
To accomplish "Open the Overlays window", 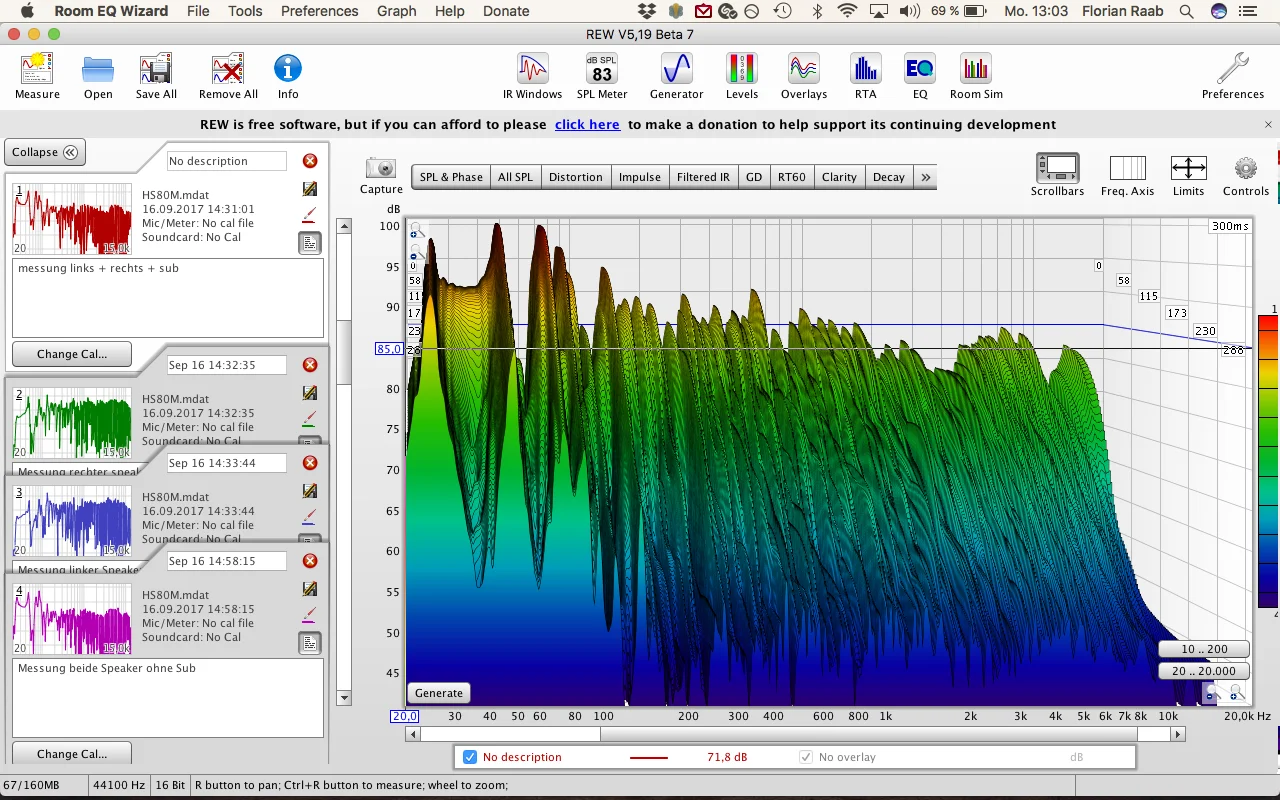I will point(804,77).
